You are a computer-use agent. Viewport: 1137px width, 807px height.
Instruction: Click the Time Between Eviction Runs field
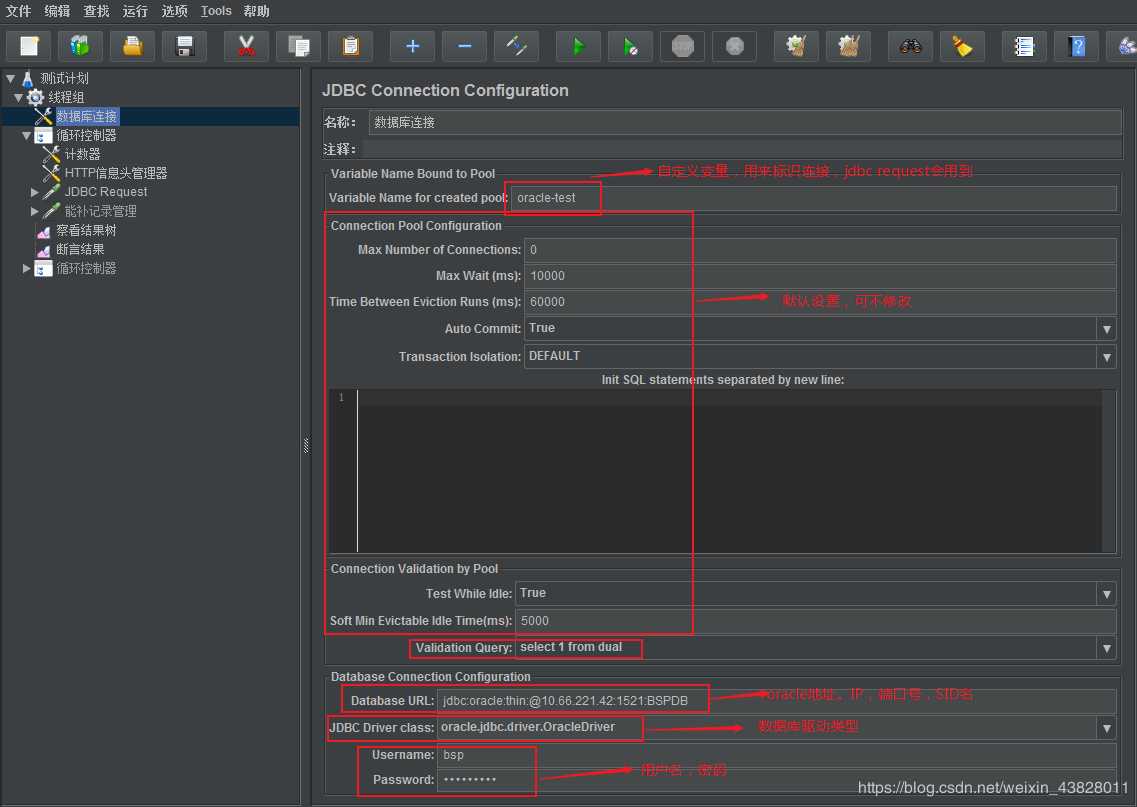(820, 302)
